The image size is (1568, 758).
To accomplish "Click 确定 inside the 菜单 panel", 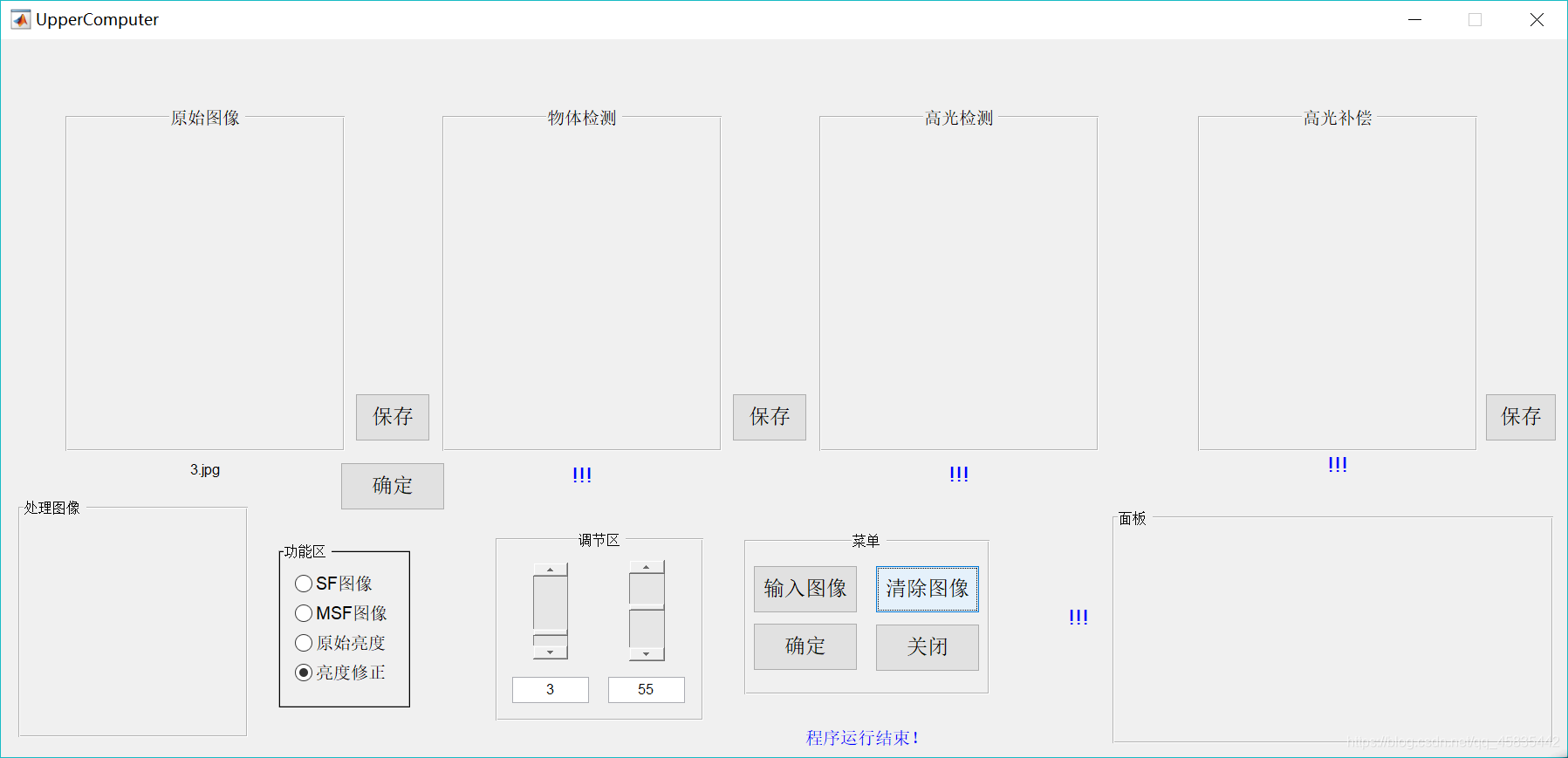I will point(805,646).
